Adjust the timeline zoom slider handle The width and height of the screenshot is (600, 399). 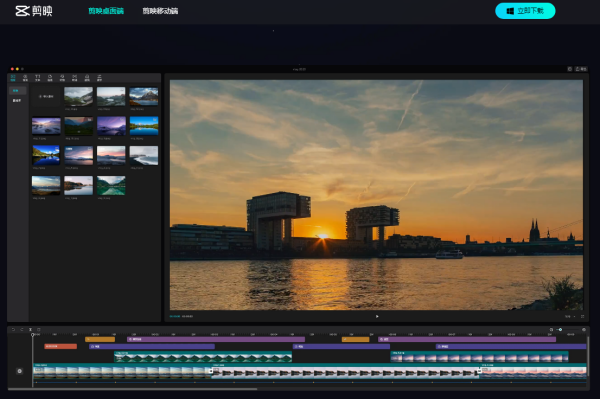click(x=560, y=329)
